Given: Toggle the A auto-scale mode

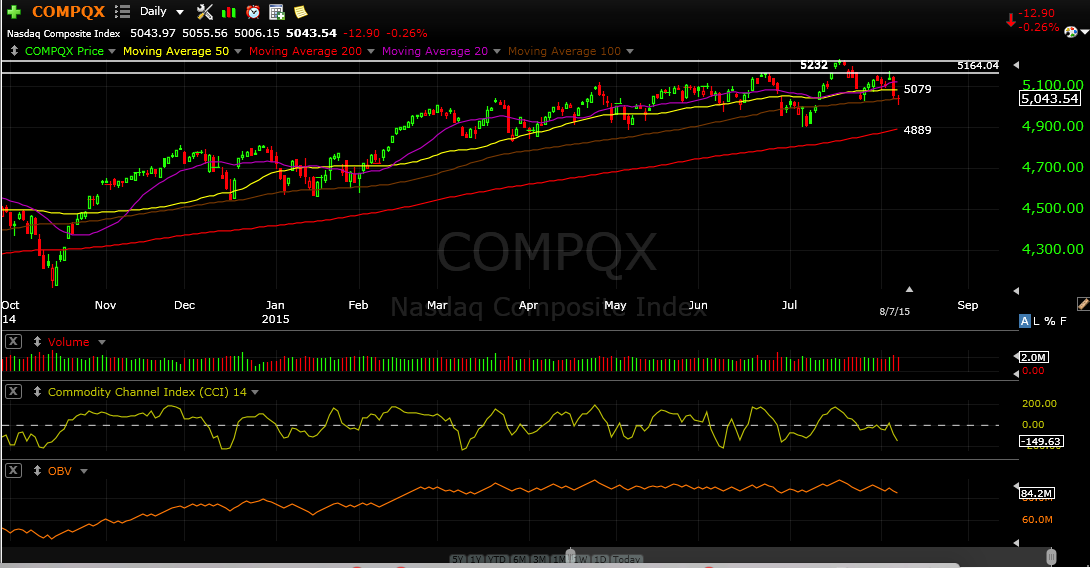Looking at the screenshot, I should (x=1024, y=321).
